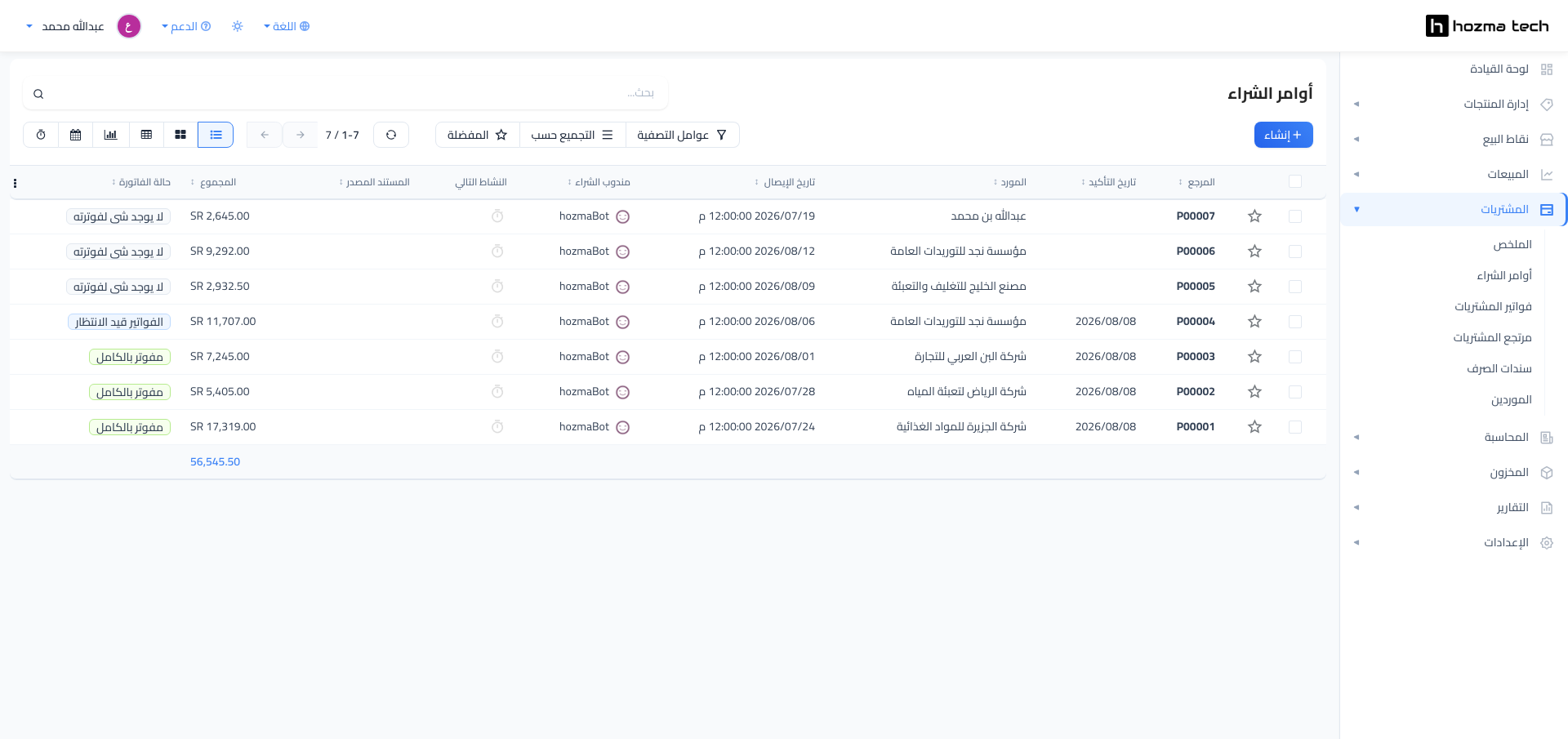Click user avatar circle icon
The height and width of the screenshot is (739, 1568).
pyautogui.click(x=129, y=26)
